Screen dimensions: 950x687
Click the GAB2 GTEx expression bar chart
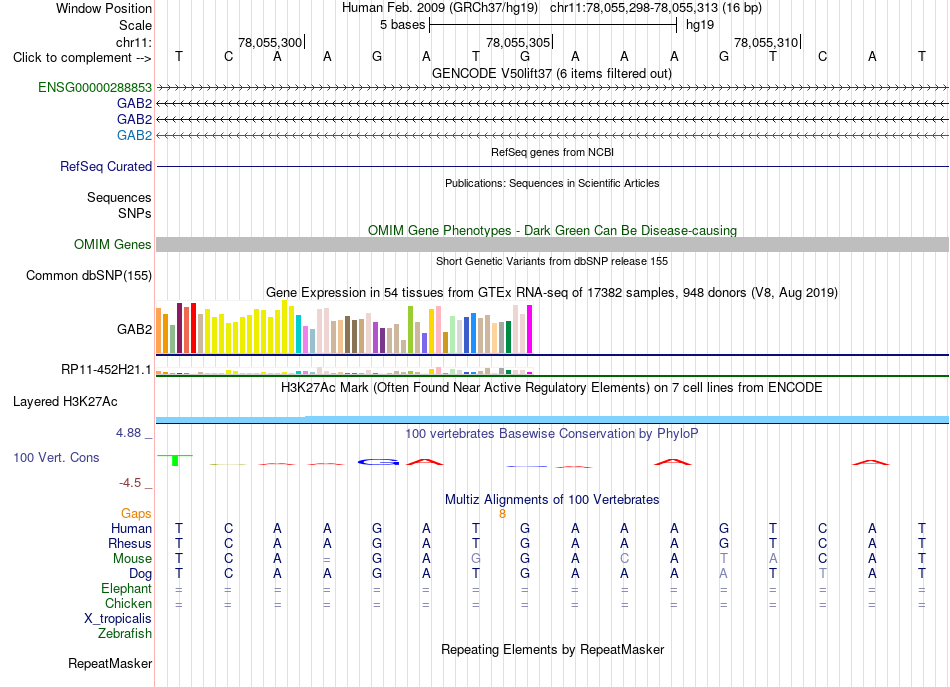click(x=344, y=327)
